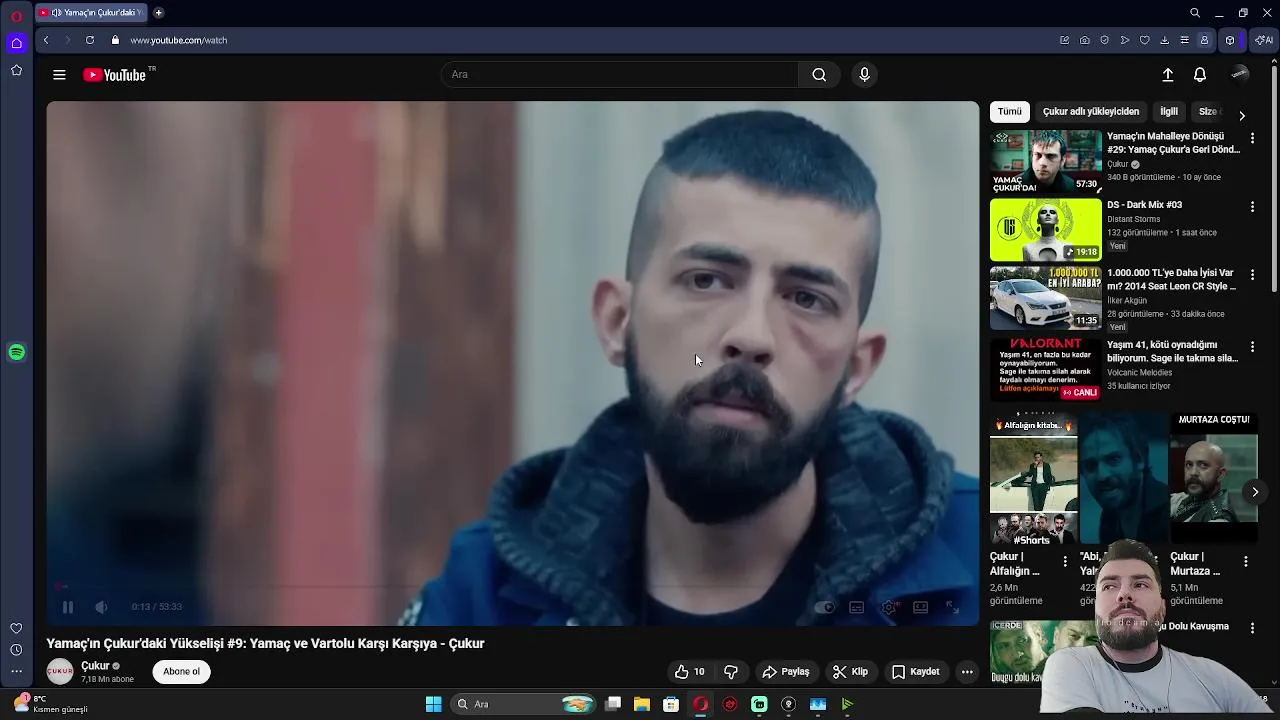The height and width of the screenshot is (720, 1280).
Task: Open 'Yamaç'ın Mahalleye Dönüşü #29' video thumbnail
Action: [1046, 161]
